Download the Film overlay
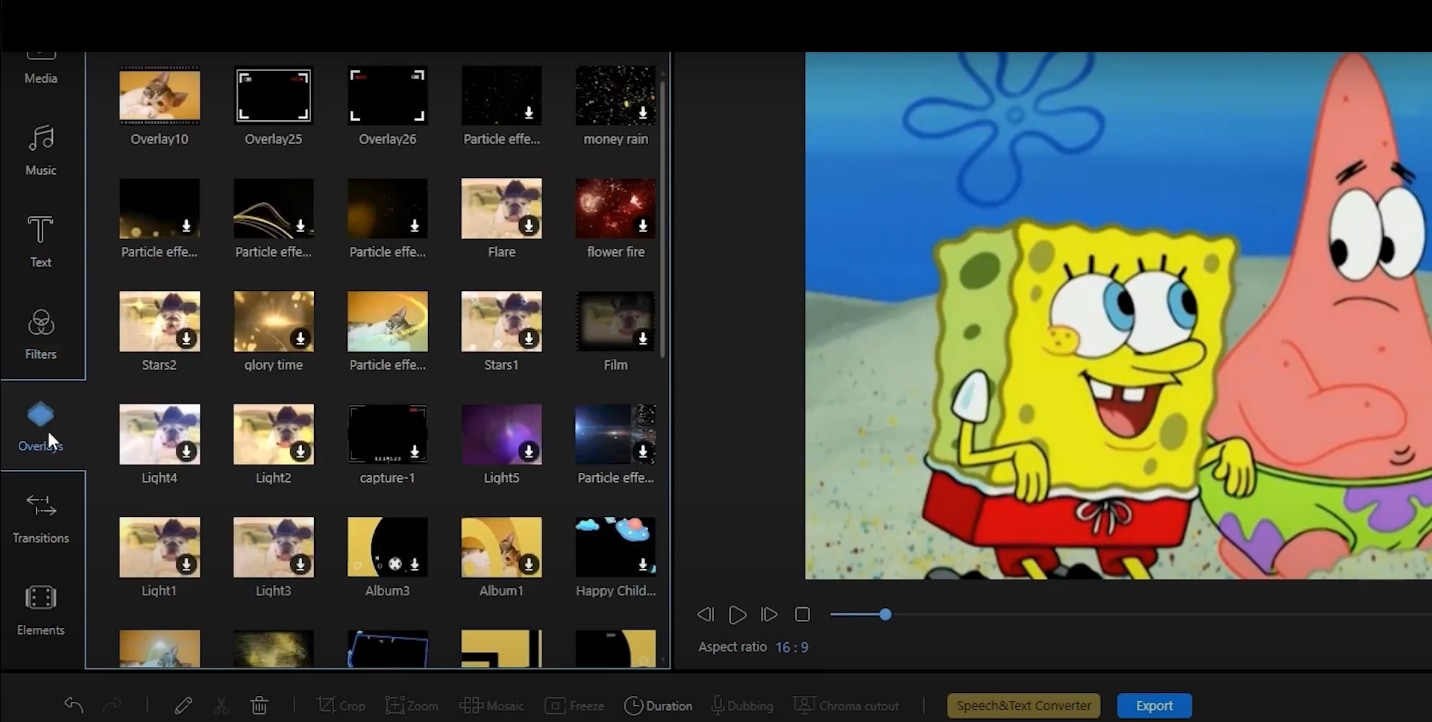This screenshot has height=722, width=1432. pos(643,340)
